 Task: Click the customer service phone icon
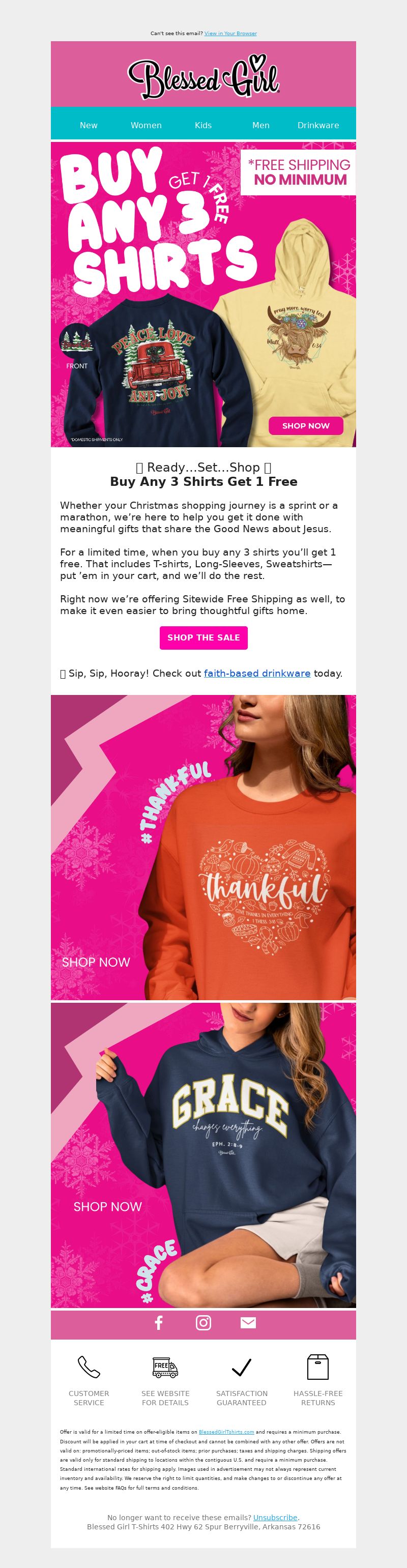tap(89, 1367)
